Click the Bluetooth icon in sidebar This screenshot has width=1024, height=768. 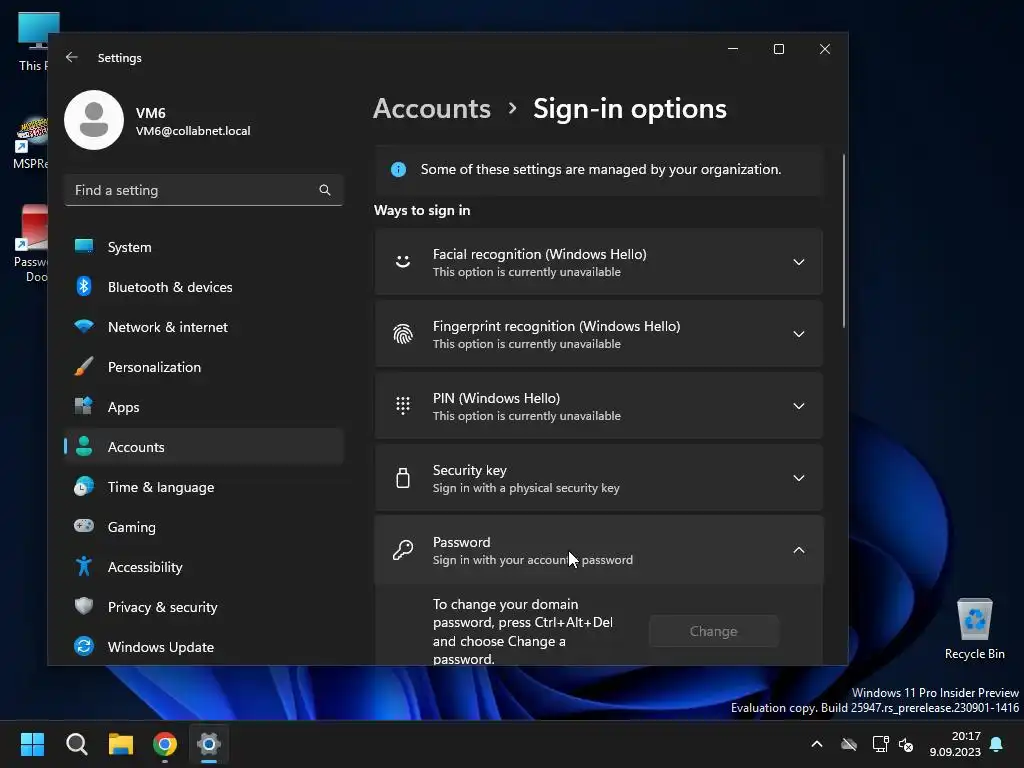point(84,287)
